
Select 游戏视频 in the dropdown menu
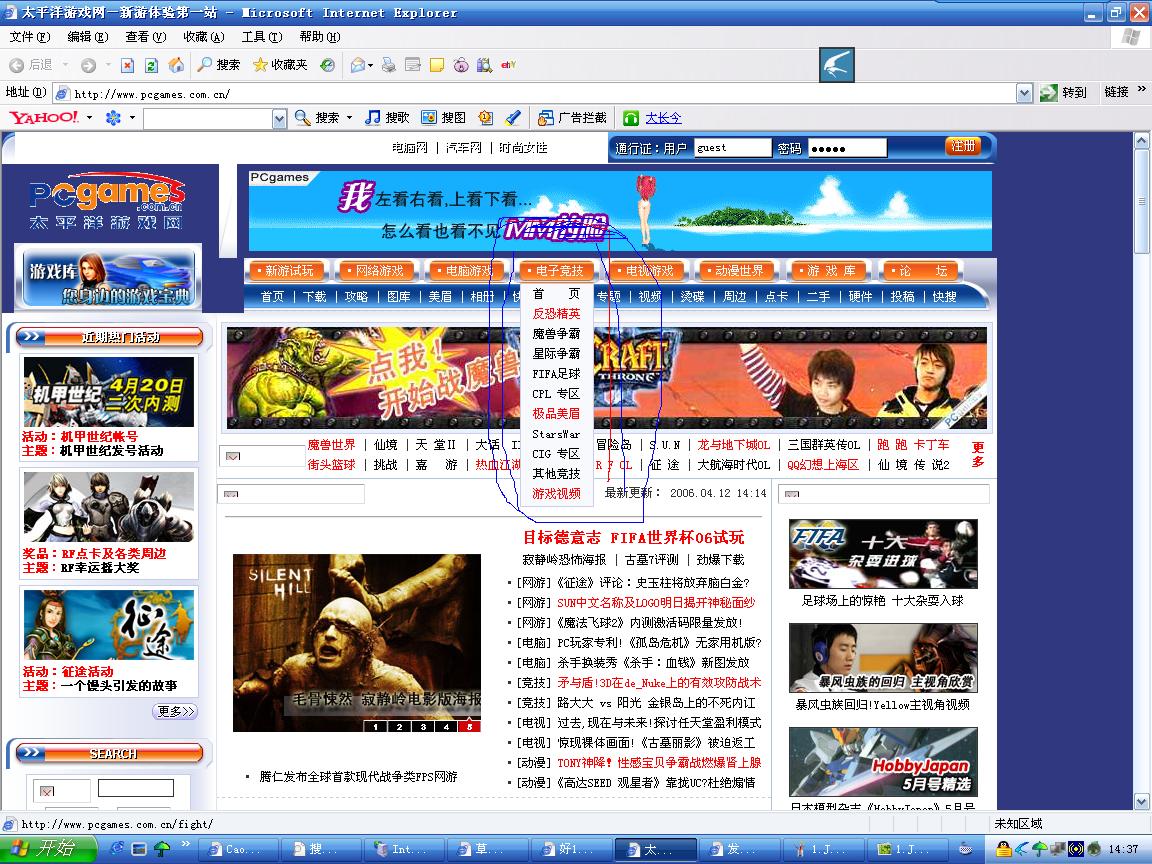coord(556,494)
